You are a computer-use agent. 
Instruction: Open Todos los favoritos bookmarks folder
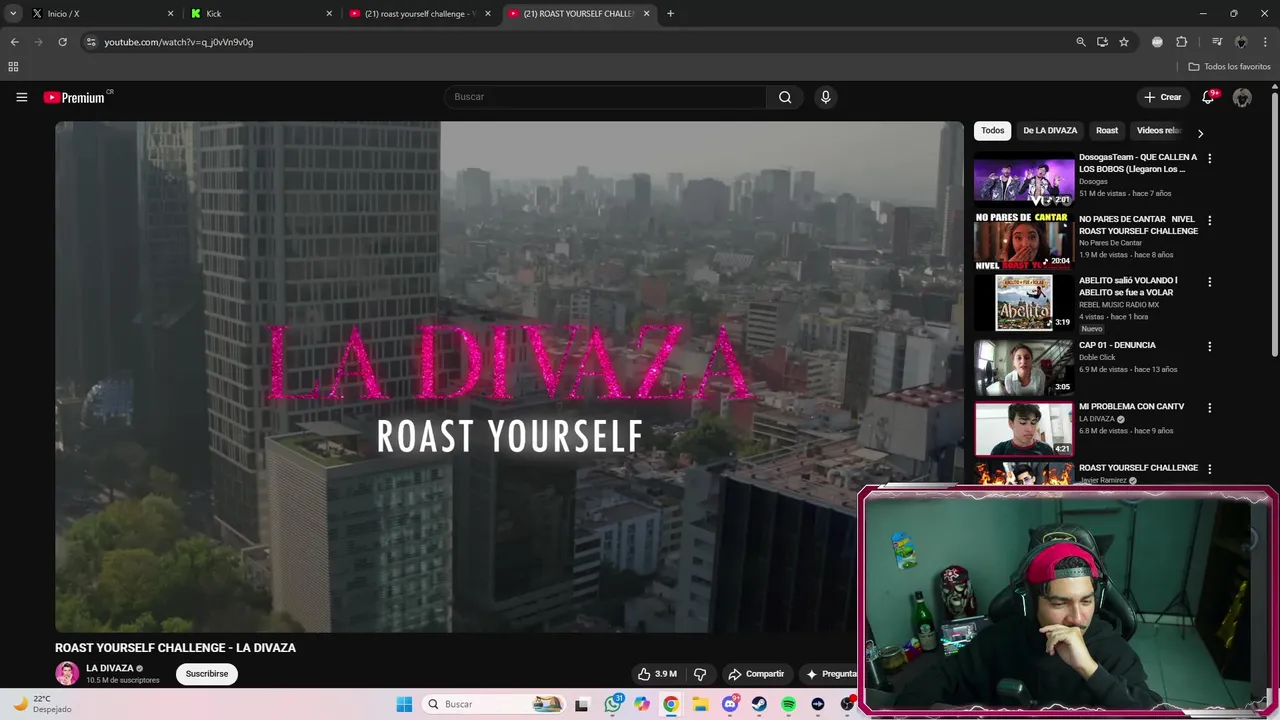click(1229, 67)
